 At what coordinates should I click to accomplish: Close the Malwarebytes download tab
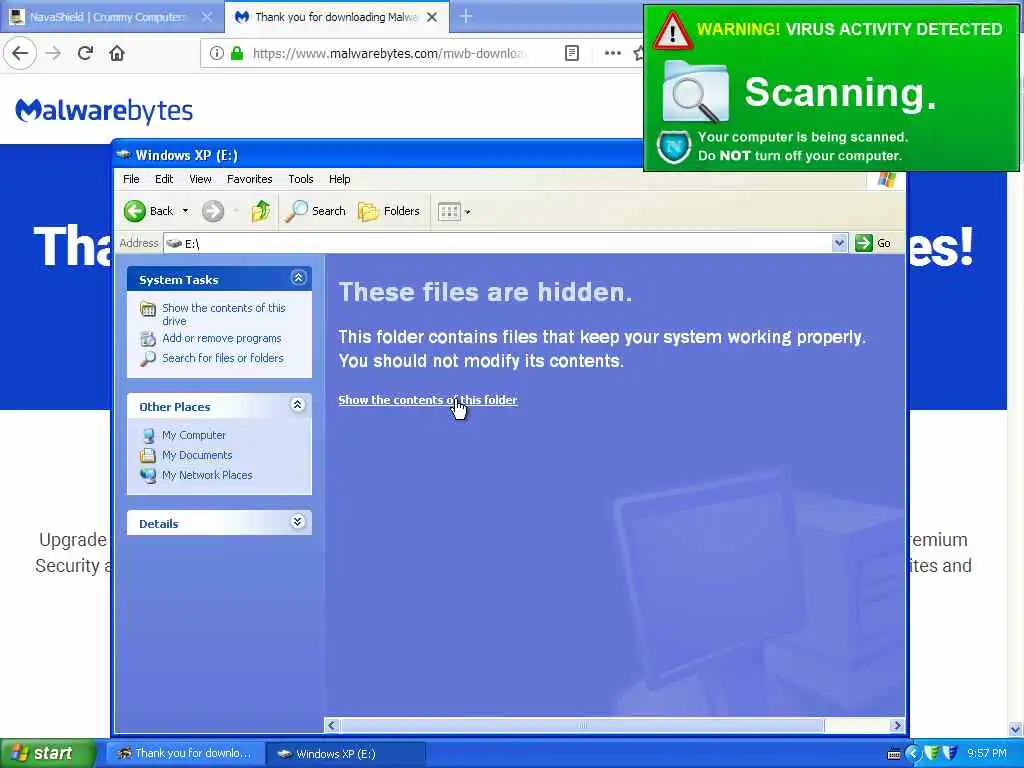coord(432,17)
